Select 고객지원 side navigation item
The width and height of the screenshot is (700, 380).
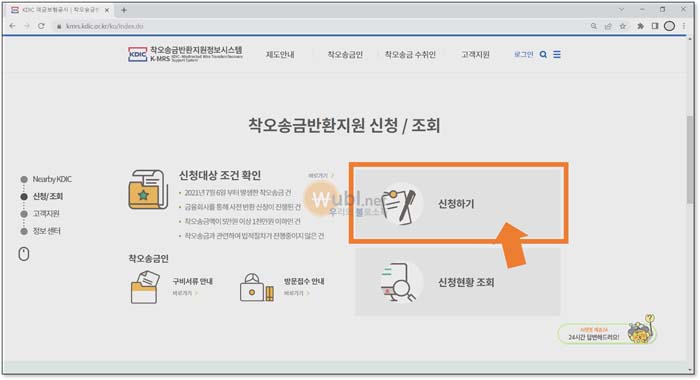tap(46, 213)
